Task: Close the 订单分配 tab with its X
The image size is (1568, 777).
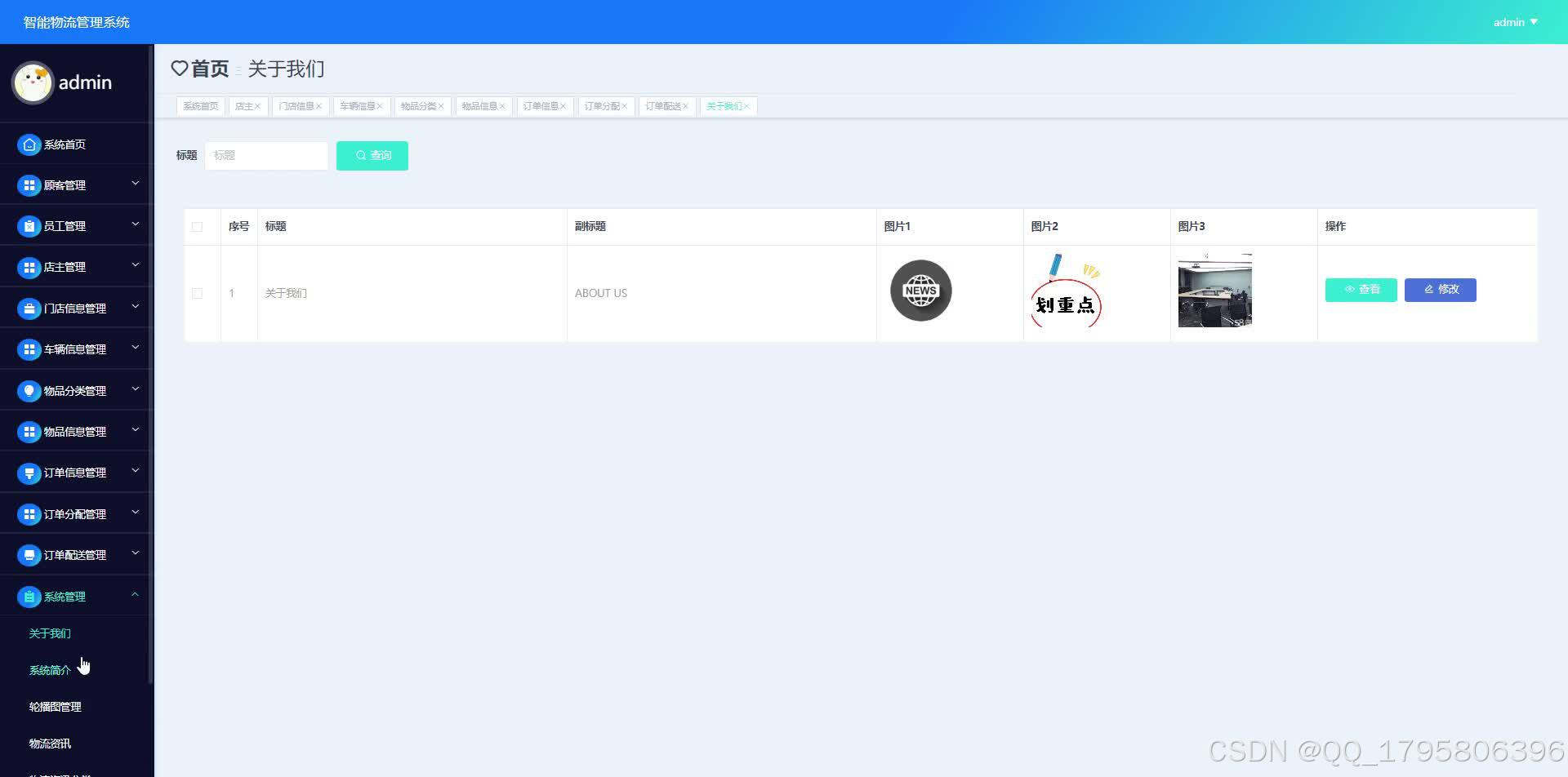Action: [625, 106]
